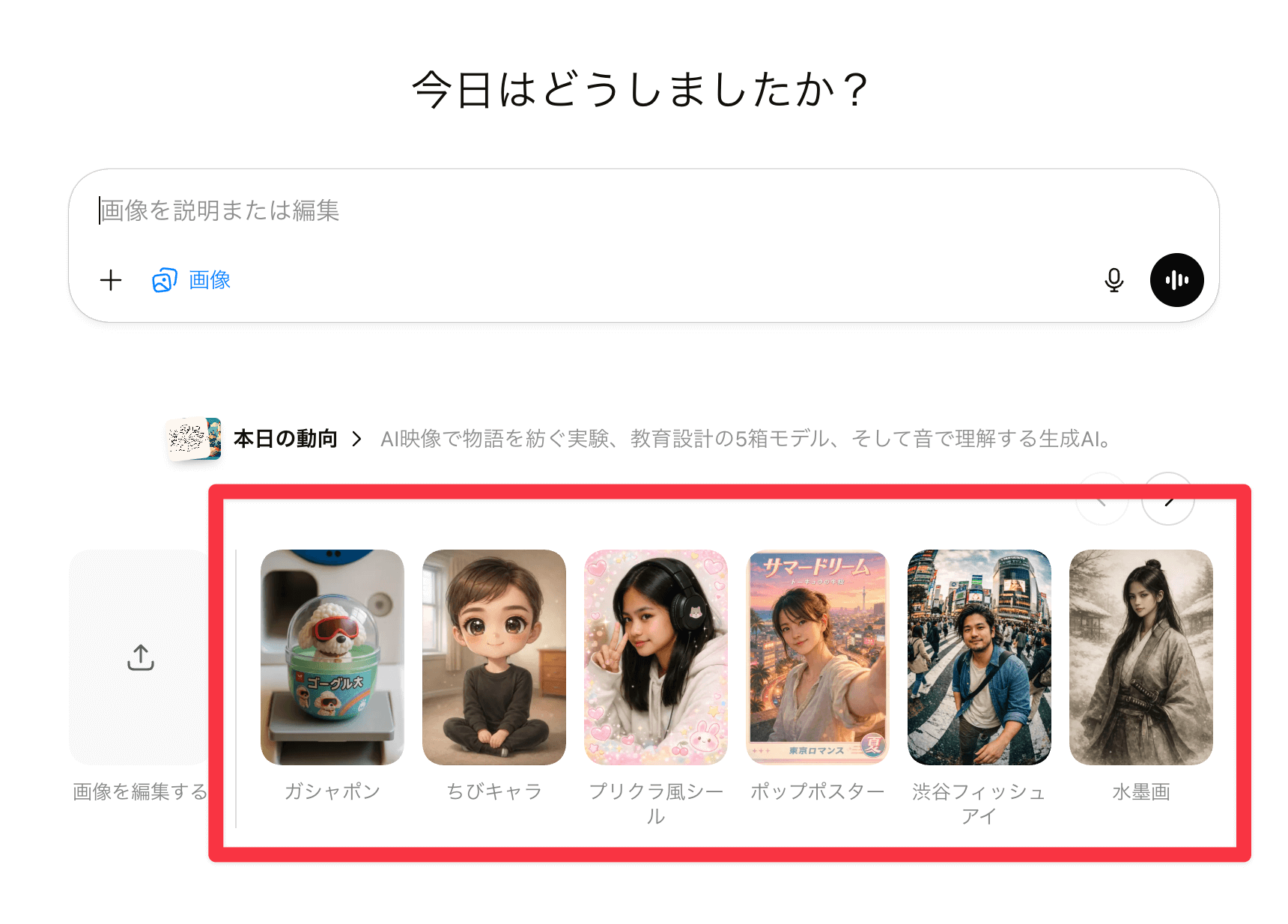Click the 画像を編集する label
This screenshot has height=924, width=1288.
(140, 791)
